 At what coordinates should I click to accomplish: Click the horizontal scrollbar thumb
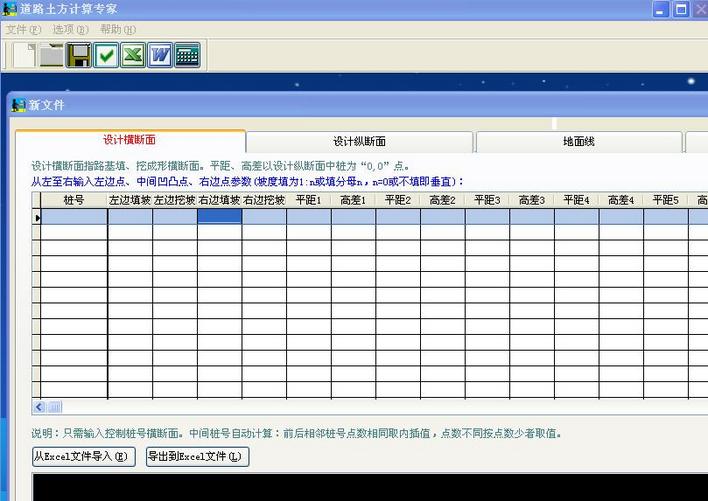[x=54, y=407]
